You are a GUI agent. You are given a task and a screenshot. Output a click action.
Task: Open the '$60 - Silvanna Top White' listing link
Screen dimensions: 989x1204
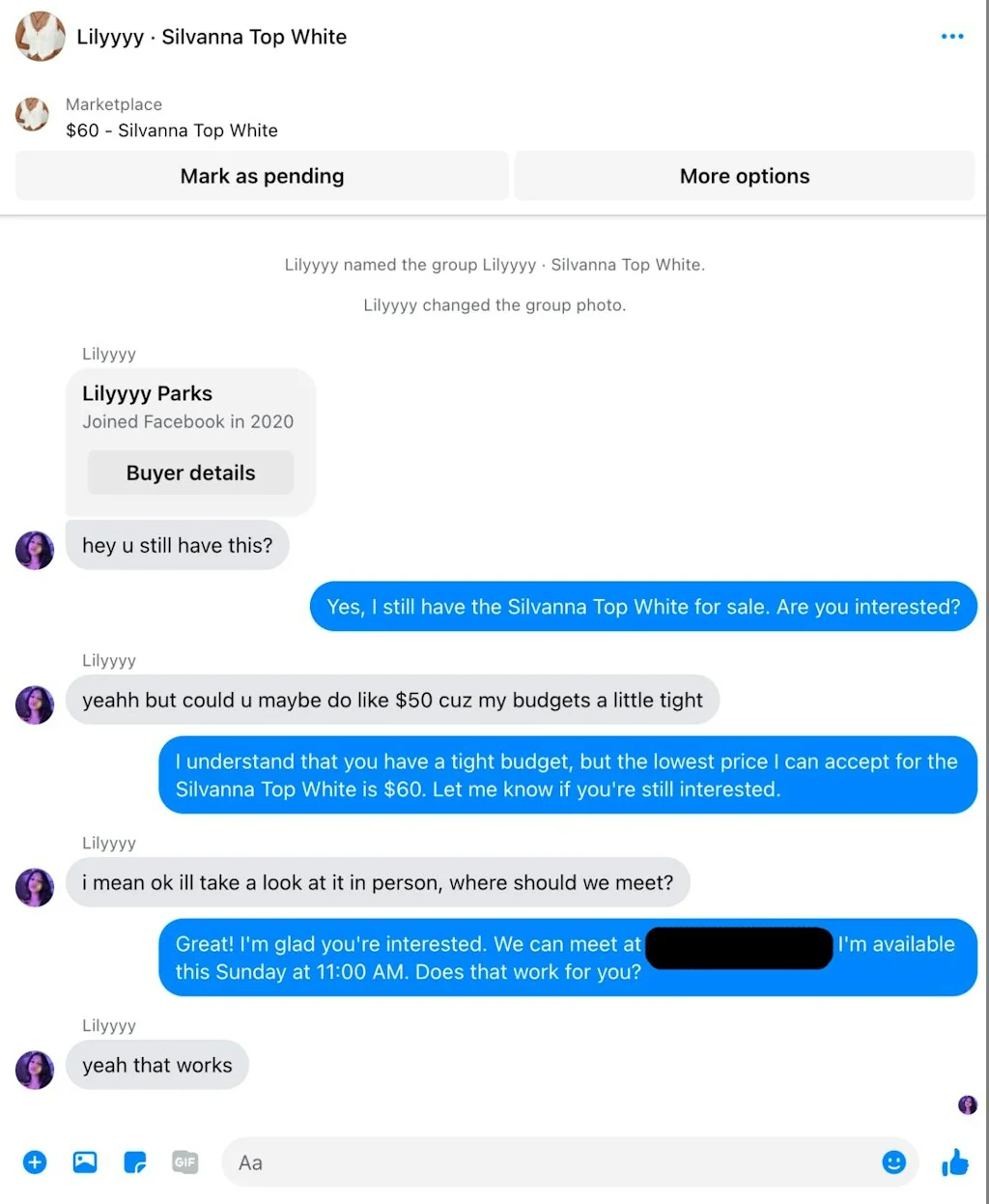tap(171, 129)
